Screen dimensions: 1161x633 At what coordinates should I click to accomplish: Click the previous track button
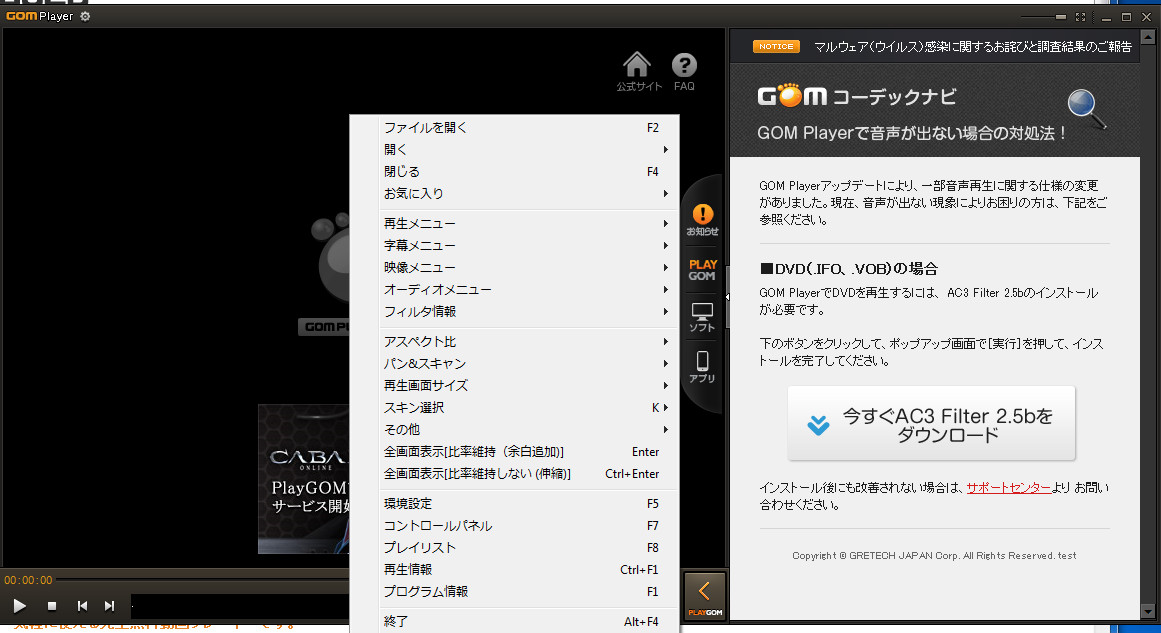pos(83,606)
